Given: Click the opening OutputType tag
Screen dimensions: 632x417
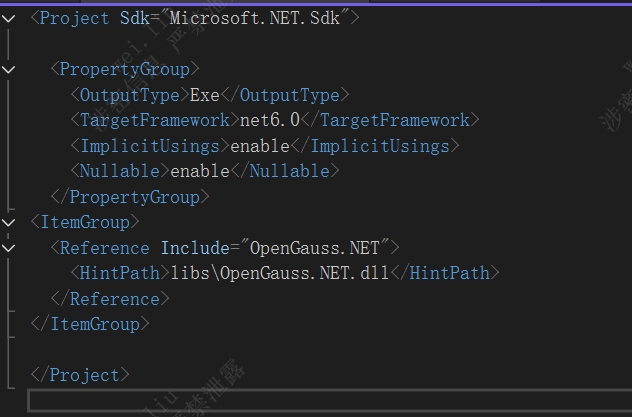Looking at the screenshot, I should (x=130, y=95).
